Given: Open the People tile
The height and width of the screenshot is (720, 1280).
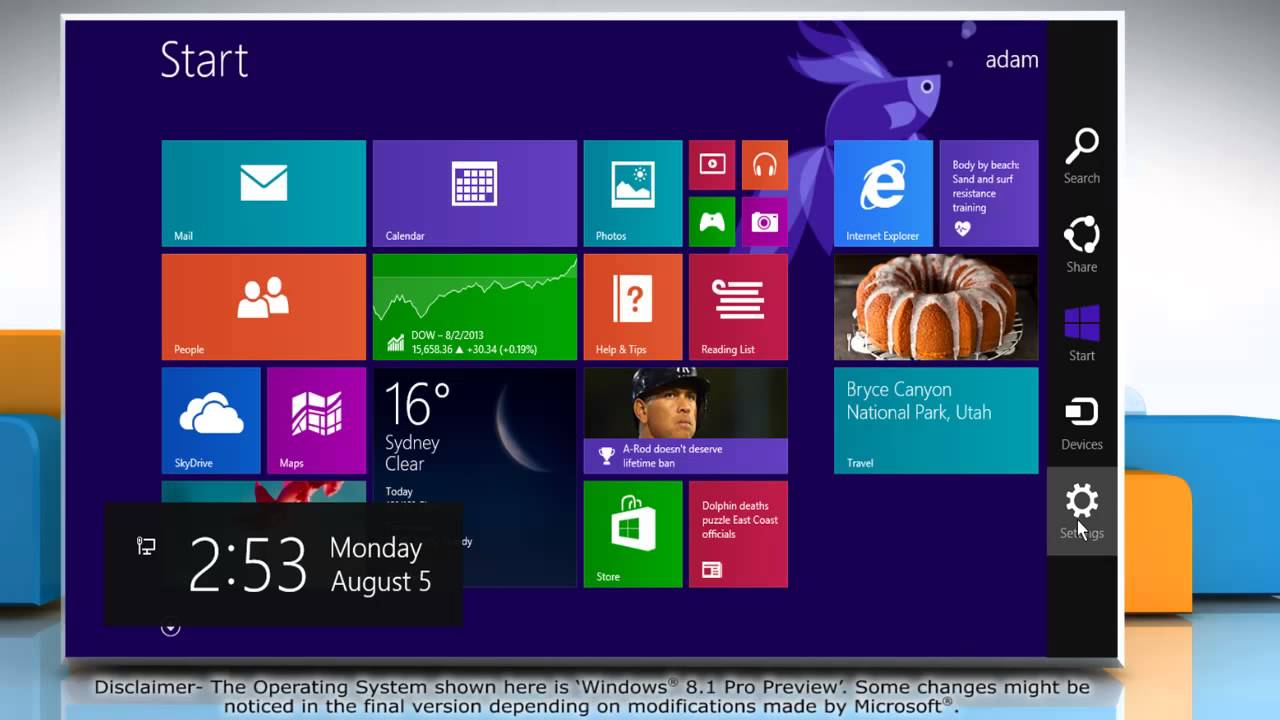Looking at the screenshot, I should [264, 307].
